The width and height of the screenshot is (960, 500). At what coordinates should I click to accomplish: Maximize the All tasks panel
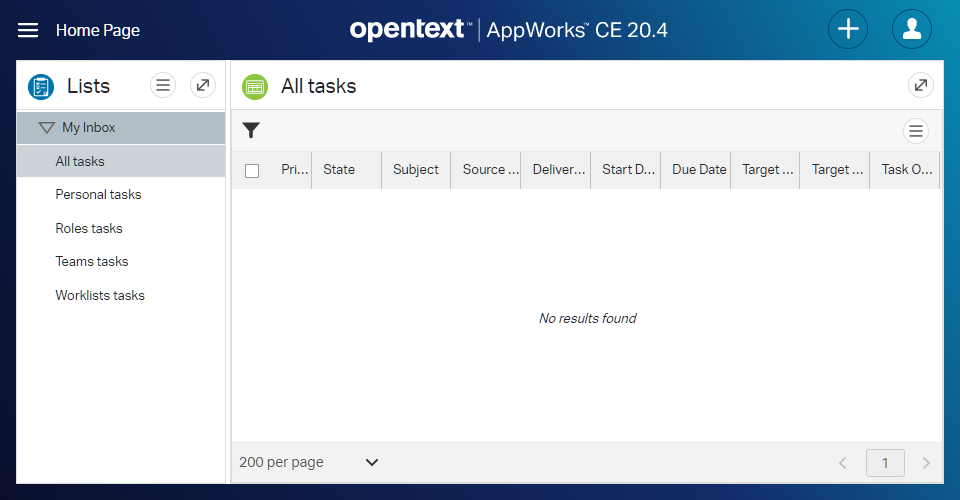[921, 85]
